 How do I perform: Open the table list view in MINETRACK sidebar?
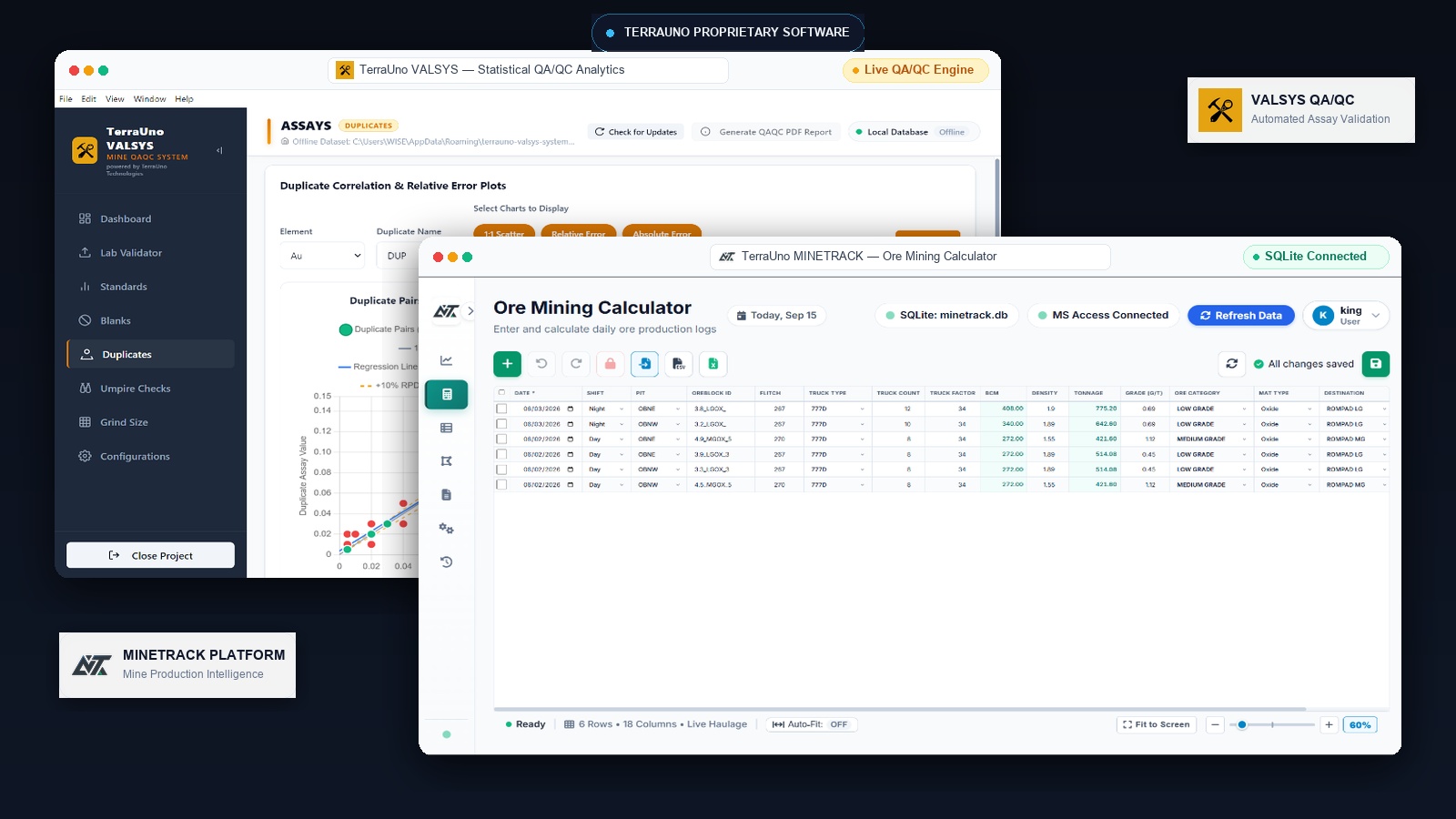tap(446, 428)
